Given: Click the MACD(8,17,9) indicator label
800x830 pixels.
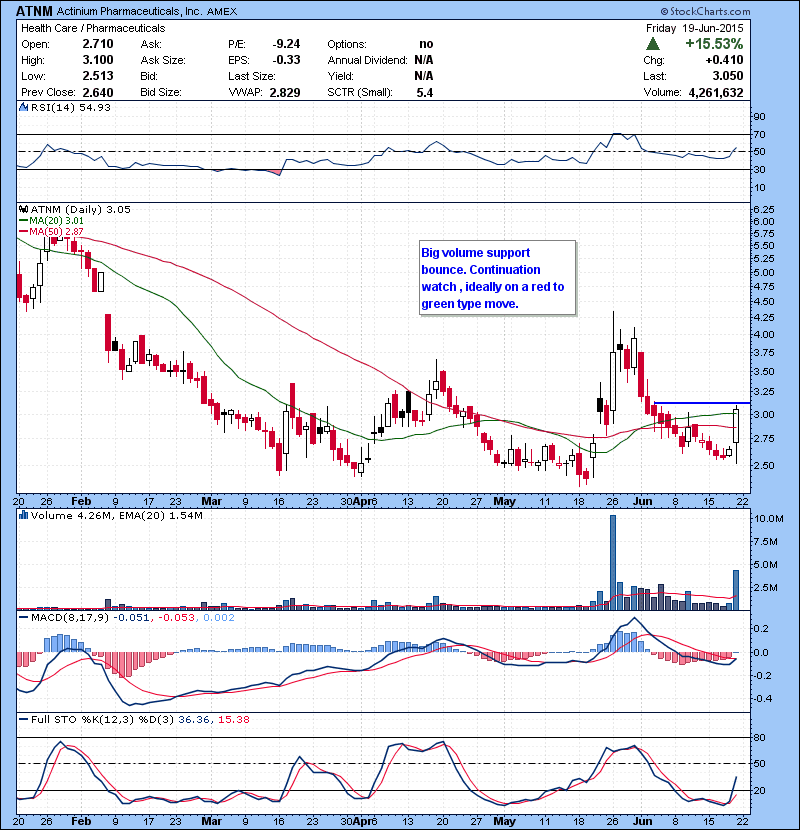Looking at the screenshot, I should [x=70, y=617].
